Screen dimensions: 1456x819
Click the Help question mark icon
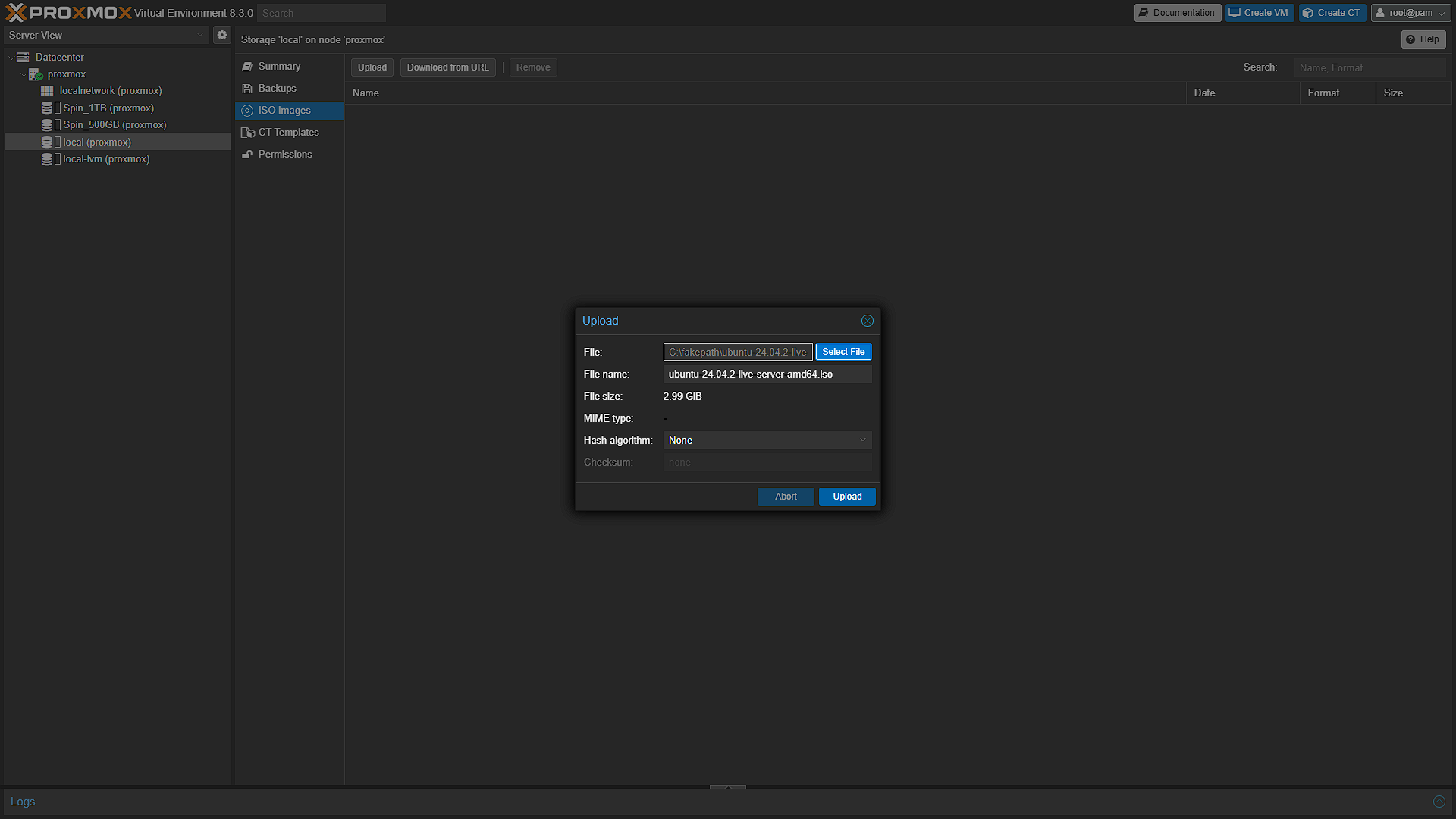tap(1410, 39)
